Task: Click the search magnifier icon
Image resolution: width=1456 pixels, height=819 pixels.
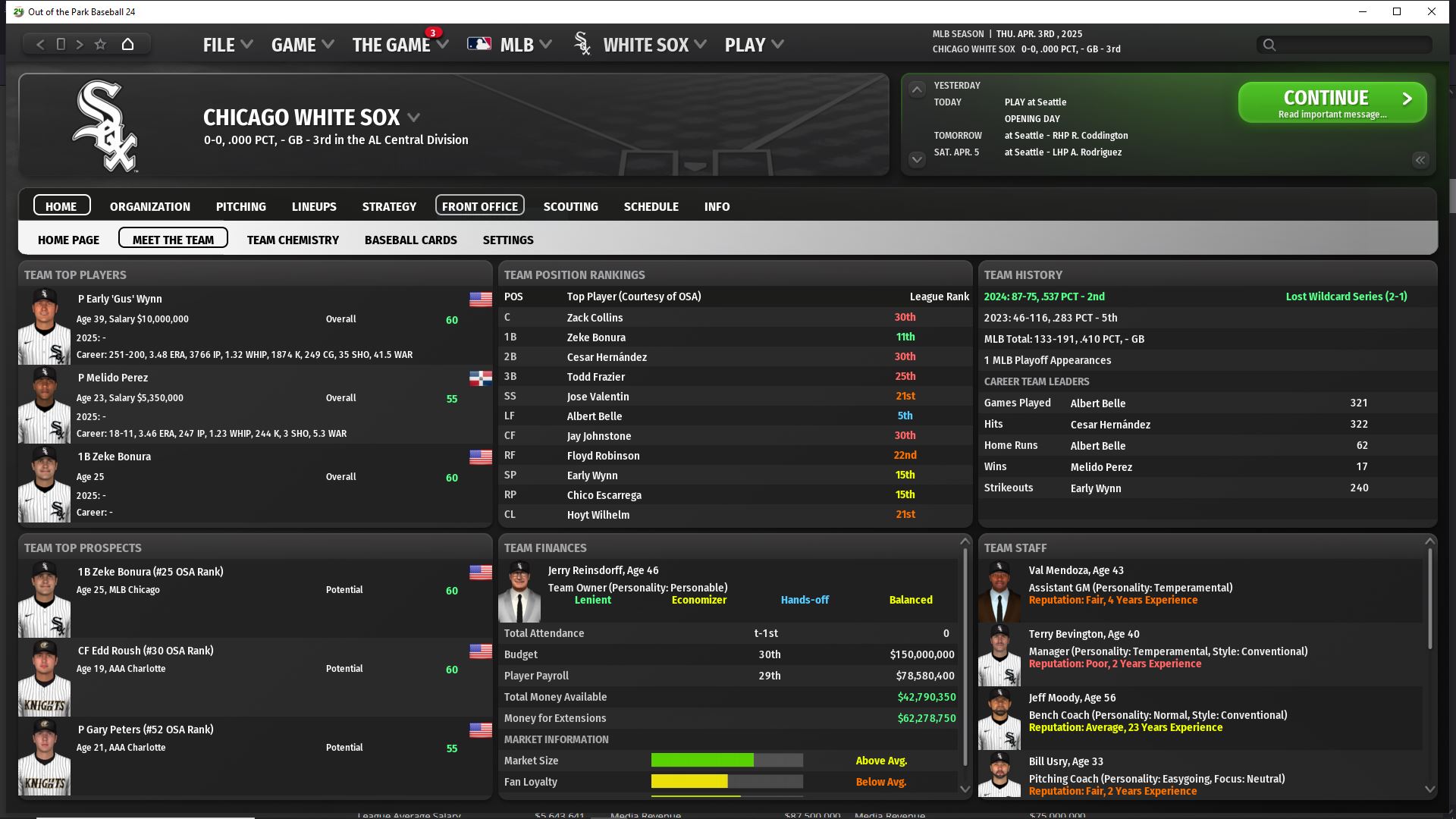Action: pos(1269,45)
